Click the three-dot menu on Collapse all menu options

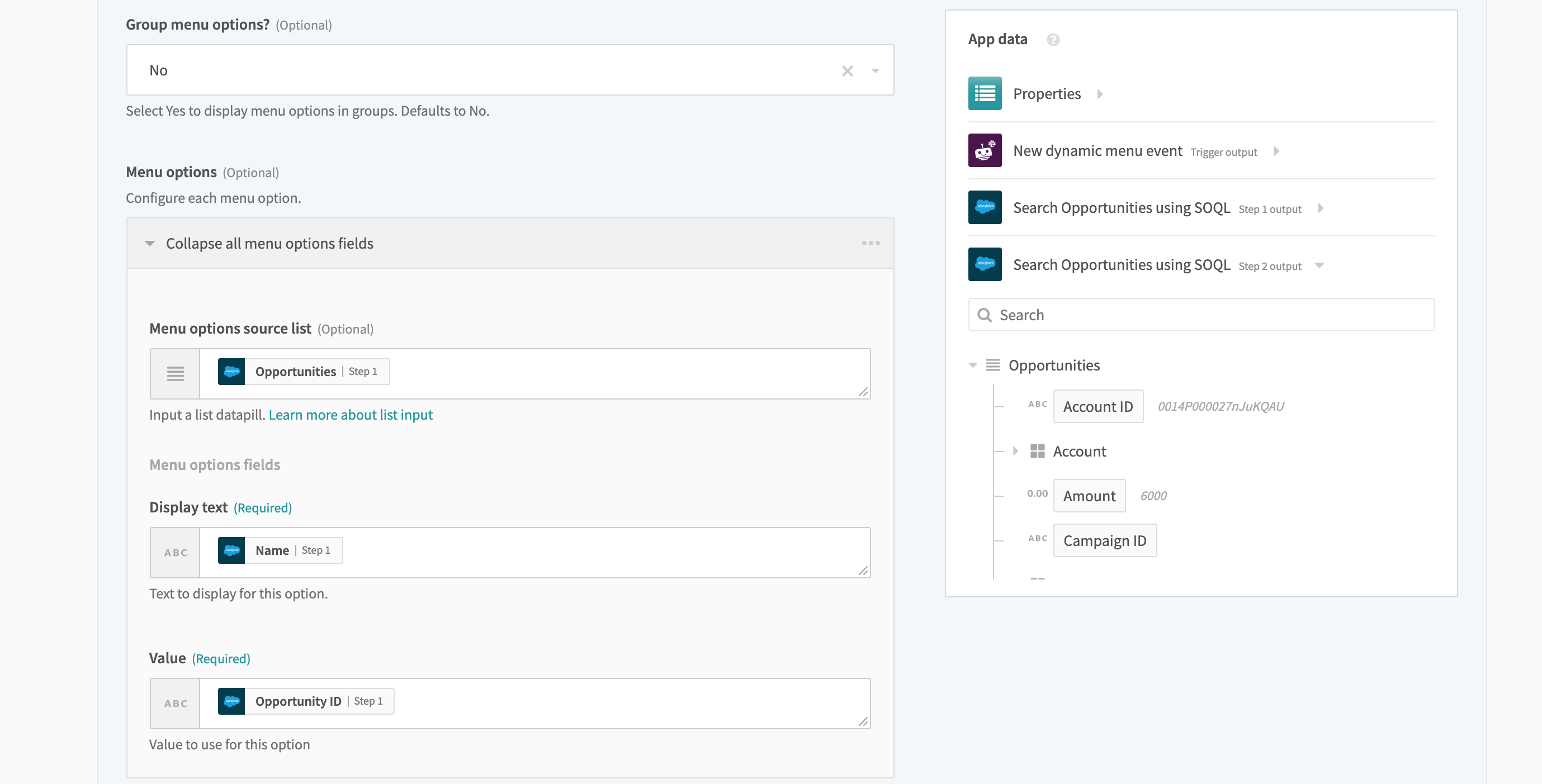click(870, 242)
